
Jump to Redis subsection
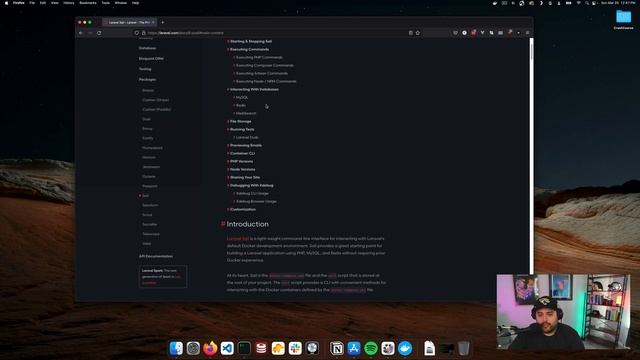[241, 105]
